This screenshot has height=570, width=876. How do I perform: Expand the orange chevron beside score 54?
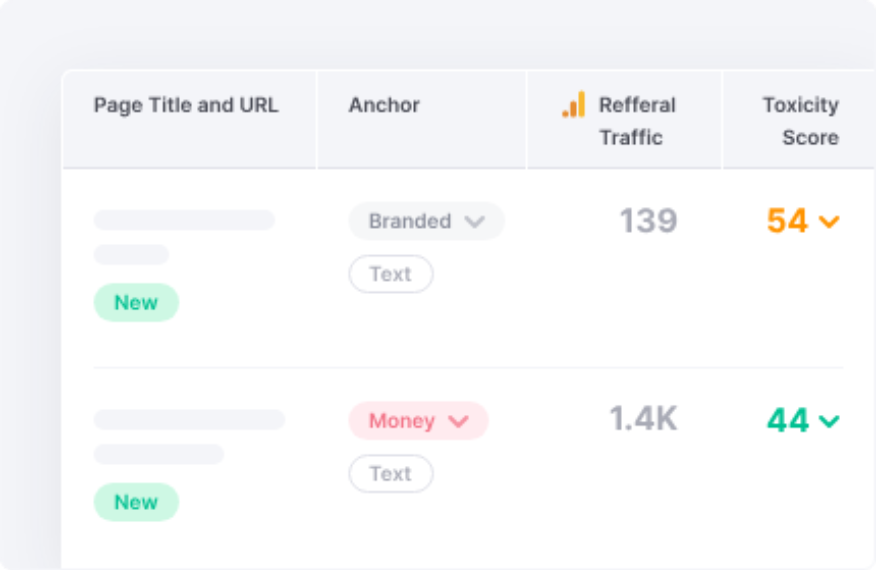click(x=829, y=222)
